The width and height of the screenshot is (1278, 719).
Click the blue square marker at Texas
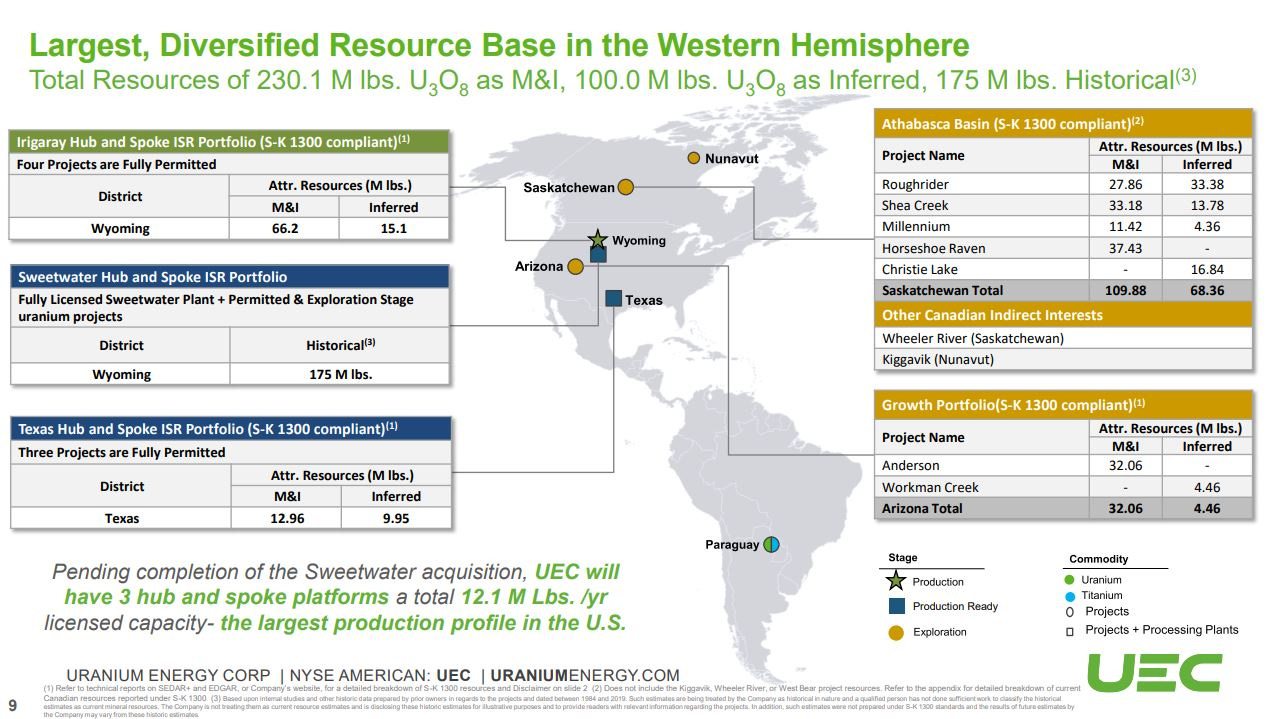coord(614,298)
